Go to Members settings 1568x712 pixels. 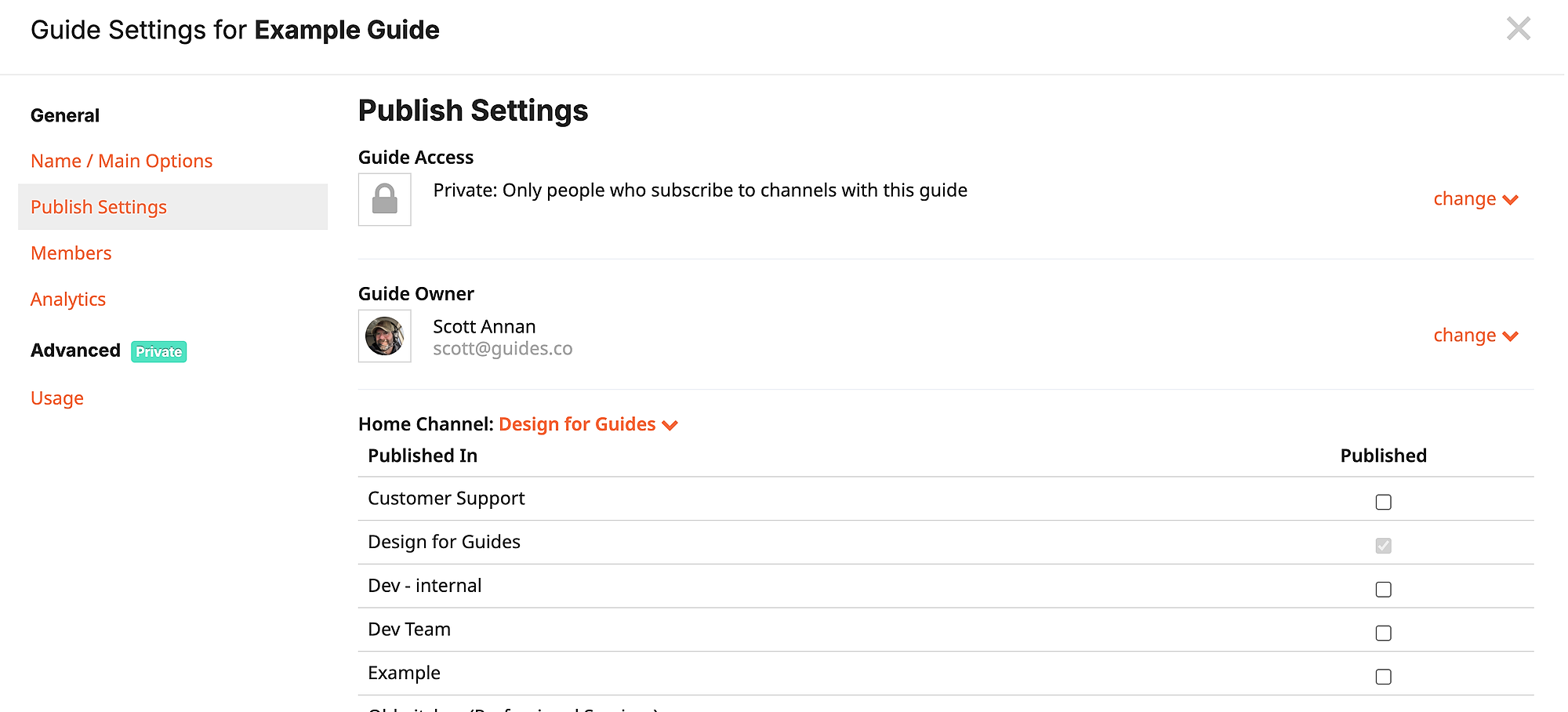(x=71, y=253)
